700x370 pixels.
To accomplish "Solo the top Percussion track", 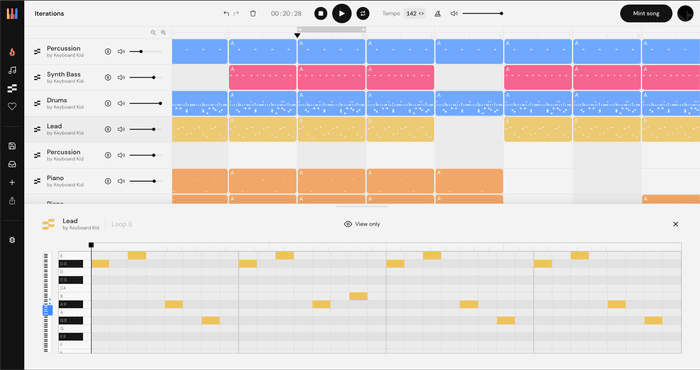I will pyautogui.click(x=108, y=51).
